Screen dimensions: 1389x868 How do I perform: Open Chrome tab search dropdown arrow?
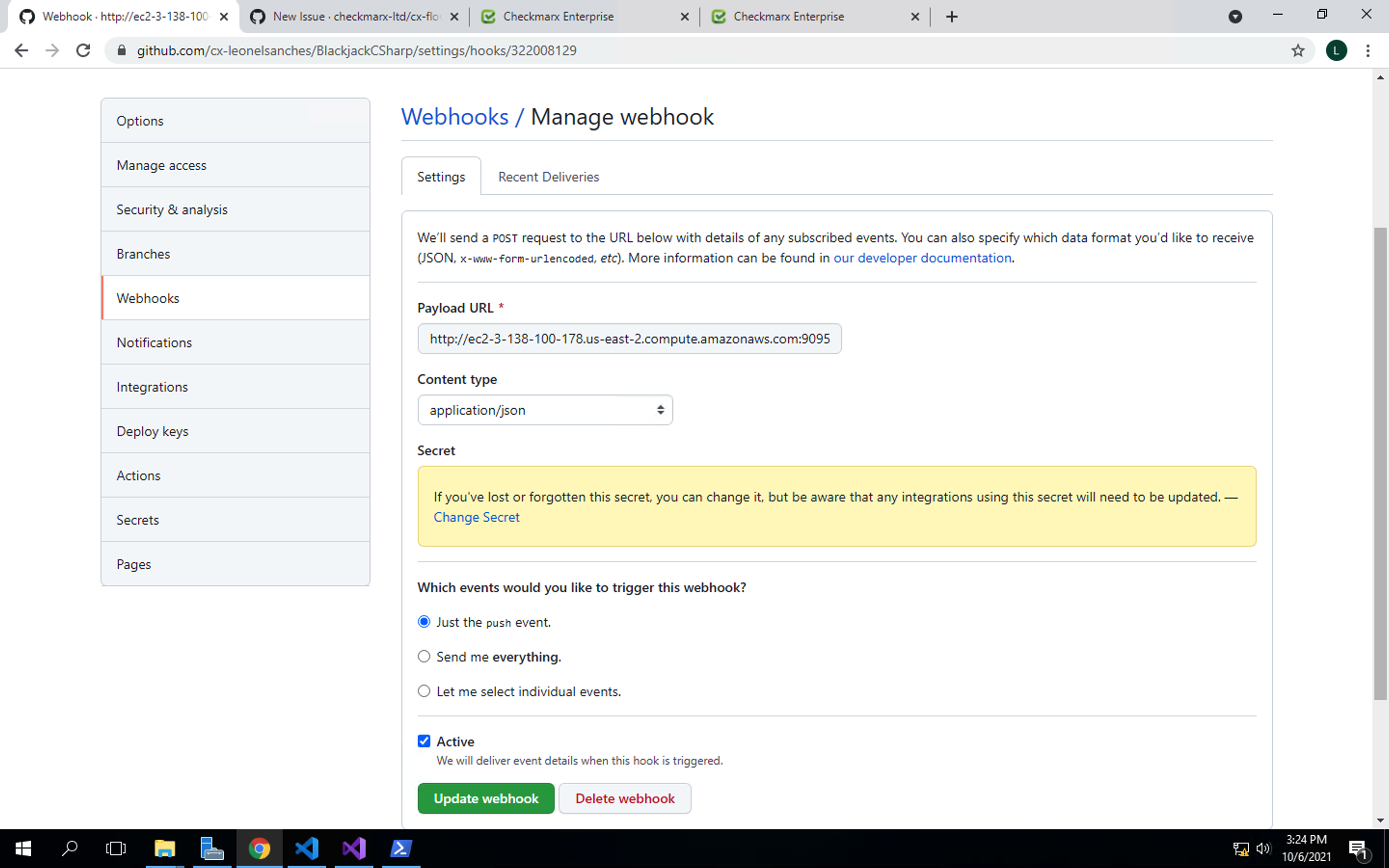(1235, 17)
